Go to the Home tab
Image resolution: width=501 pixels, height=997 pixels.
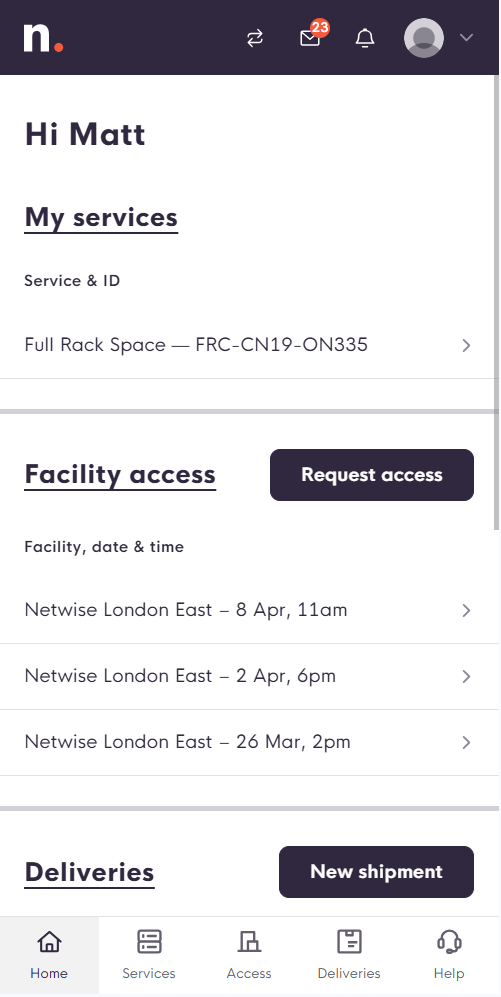pos(49,955)
